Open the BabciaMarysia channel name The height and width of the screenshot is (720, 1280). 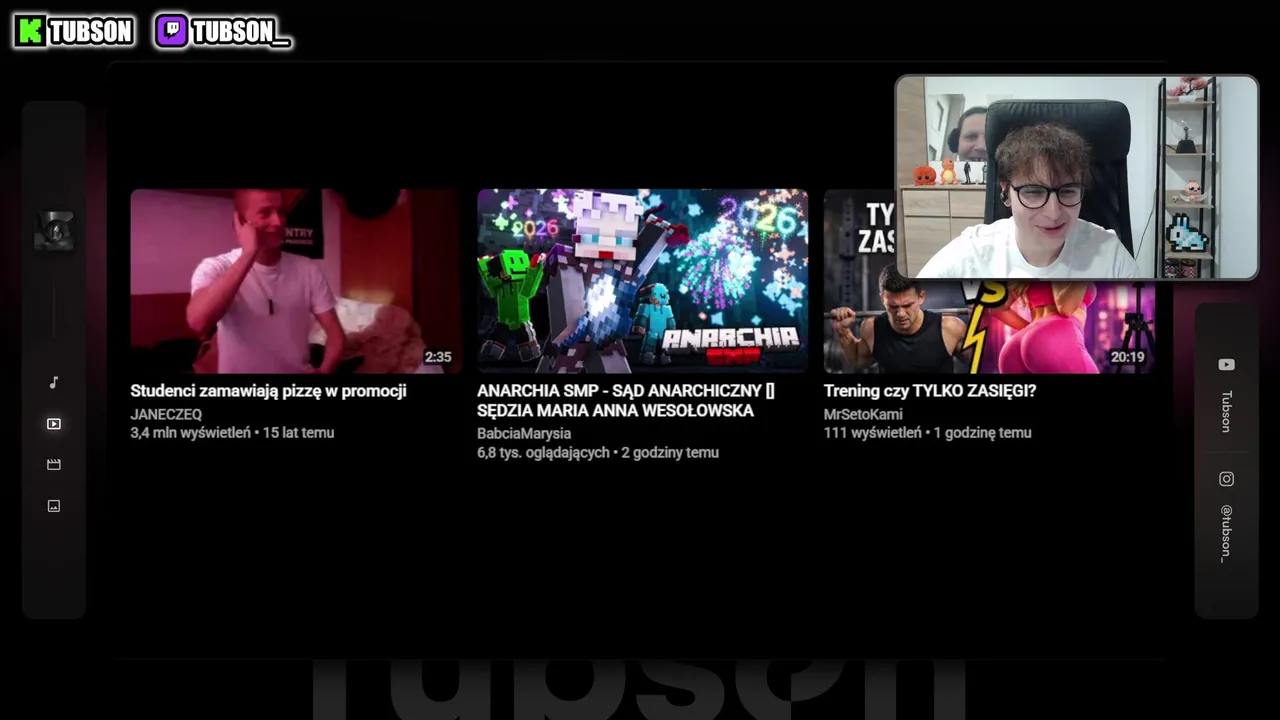(x=524, y=433)
